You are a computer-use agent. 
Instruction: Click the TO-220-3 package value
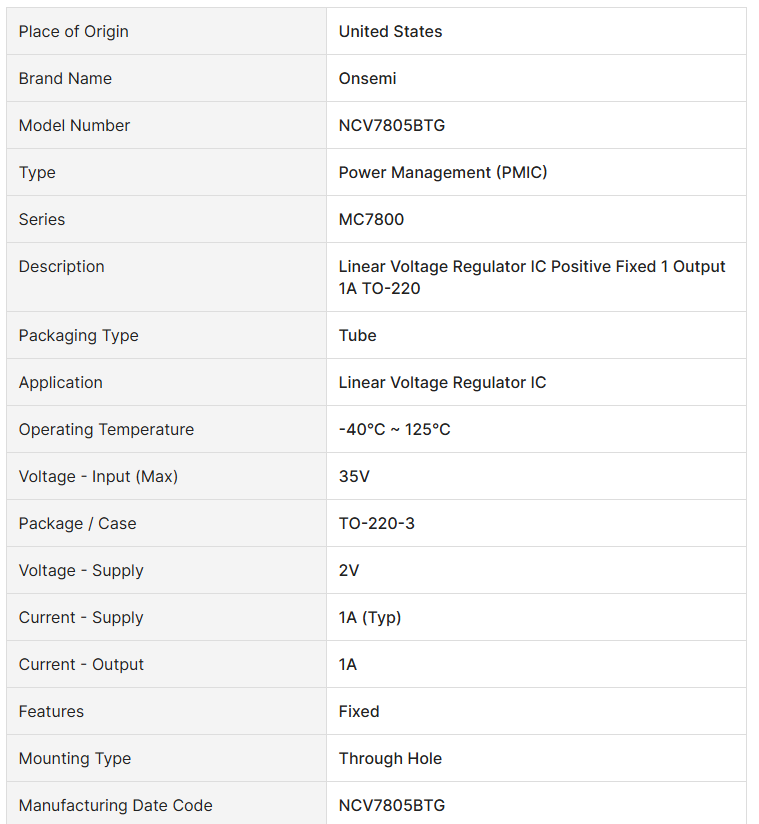(x=376, y=523)
